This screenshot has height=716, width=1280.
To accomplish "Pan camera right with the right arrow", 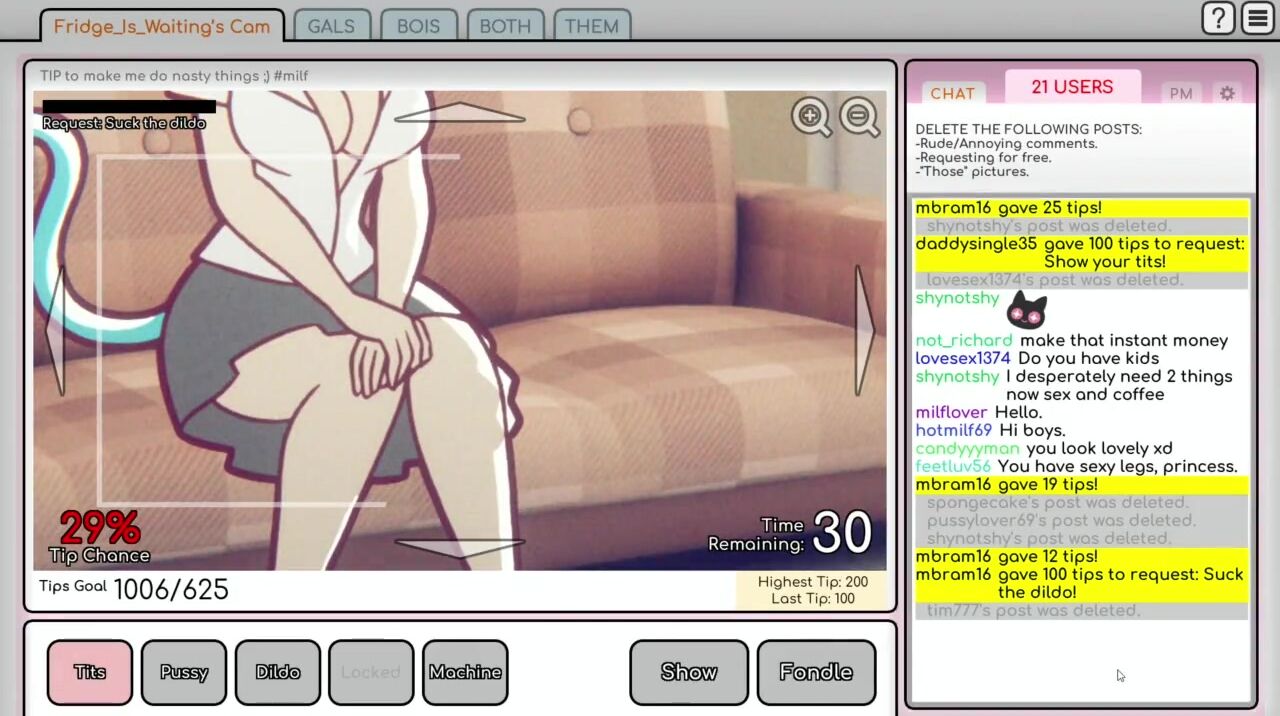I will (865, 331).
